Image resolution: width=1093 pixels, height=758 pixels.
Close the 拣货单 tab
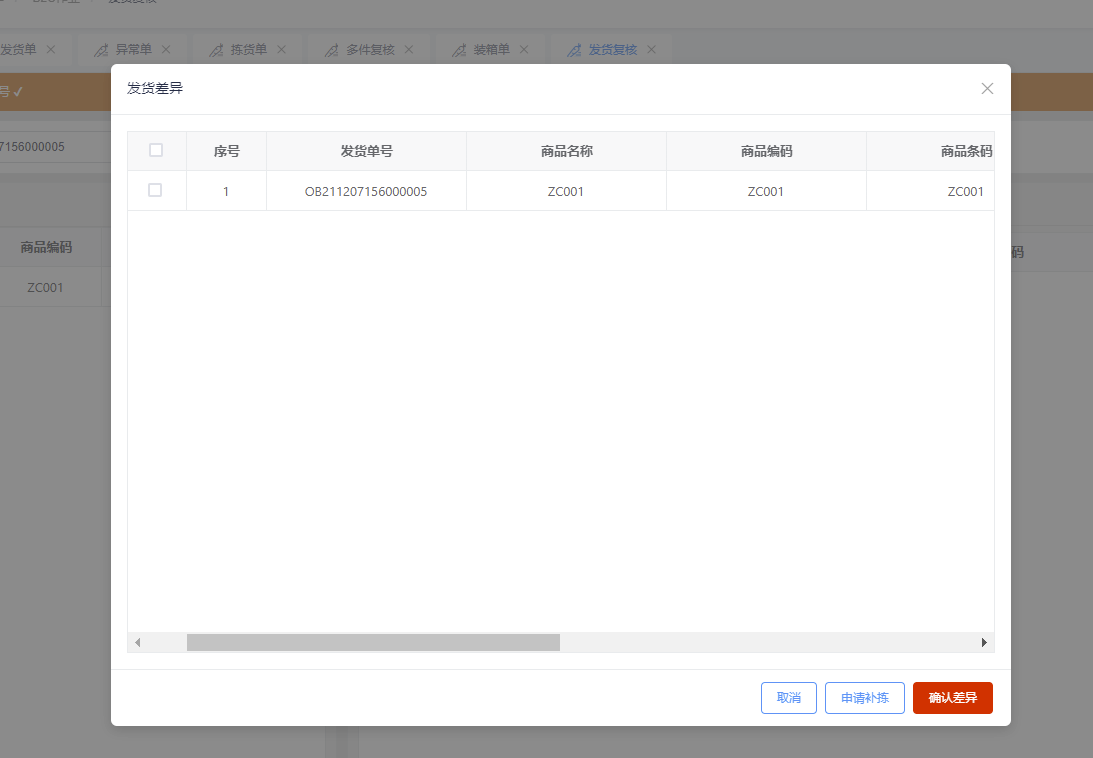tap(282, 50)
